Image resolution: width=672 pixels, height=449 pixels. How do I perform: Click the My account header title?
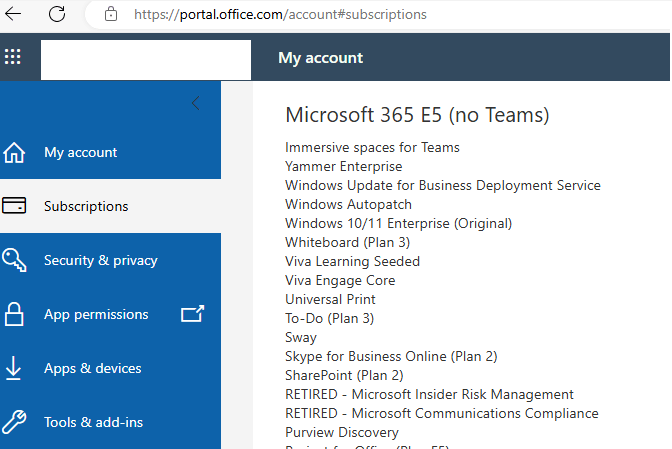[321, 58]
